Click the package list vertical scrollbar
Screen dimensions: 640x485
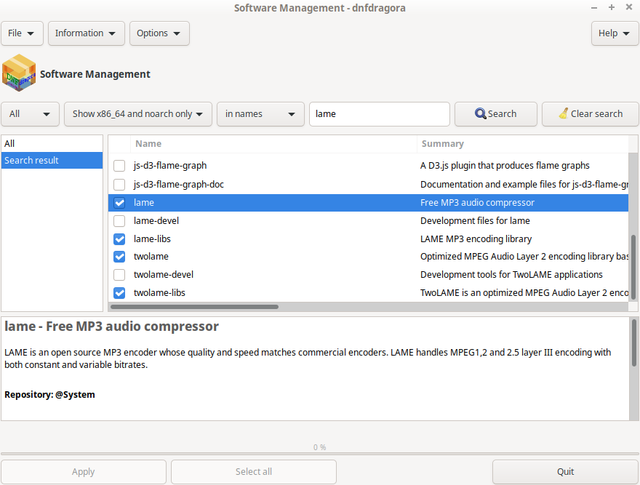(x=633, y=267)
